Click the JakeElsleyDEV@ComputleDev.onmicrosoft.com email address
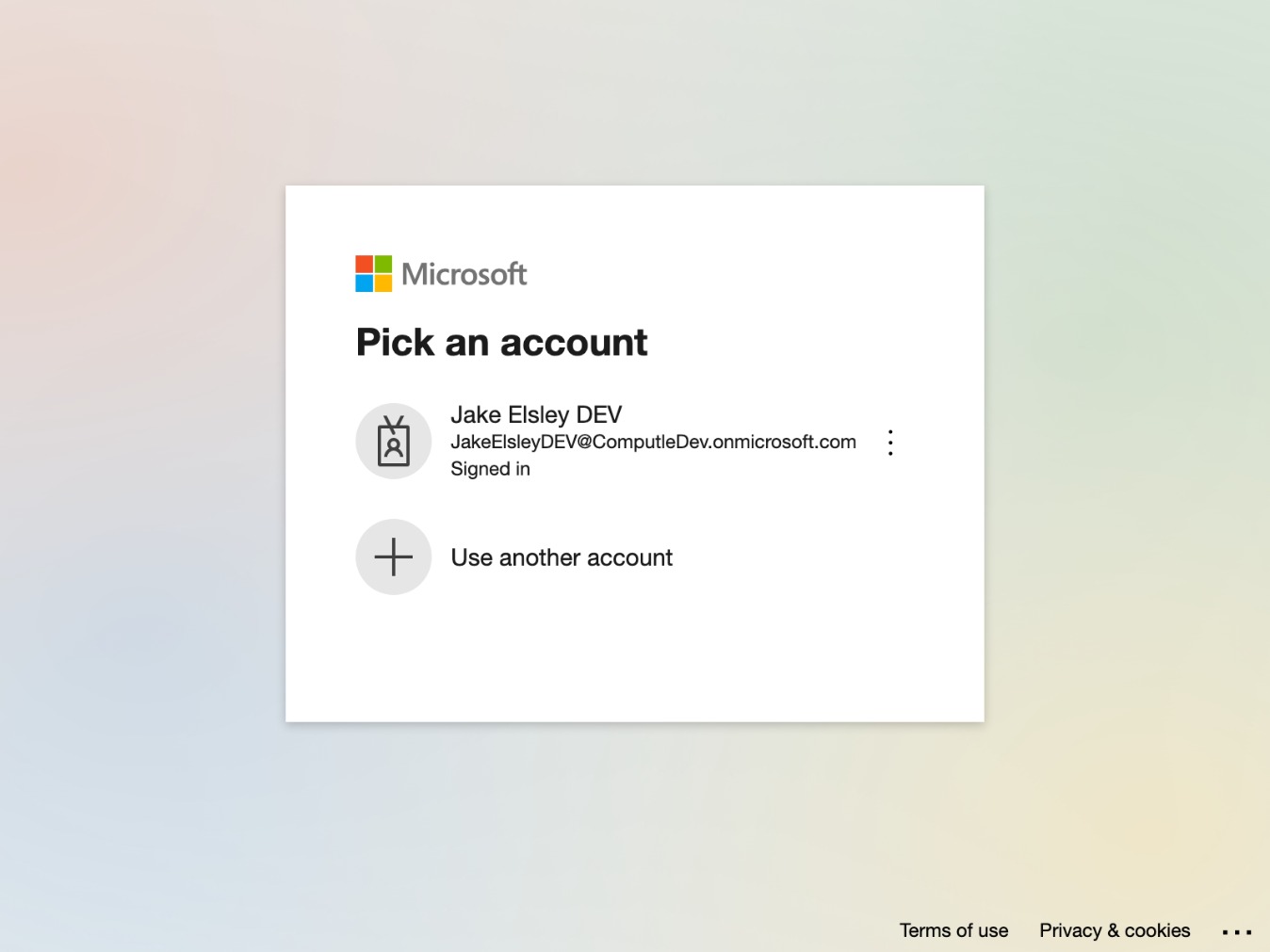Viewport: 1270px width, 952px height. coord(653,442)
